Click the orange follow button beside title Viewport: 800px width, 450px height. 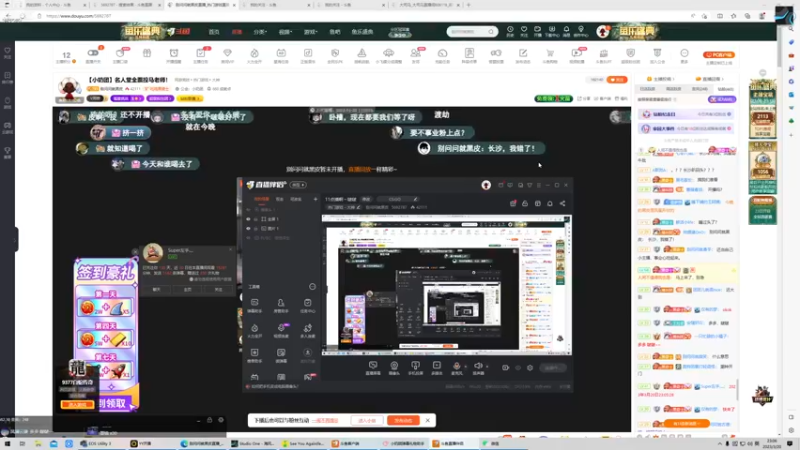(617, 80)
